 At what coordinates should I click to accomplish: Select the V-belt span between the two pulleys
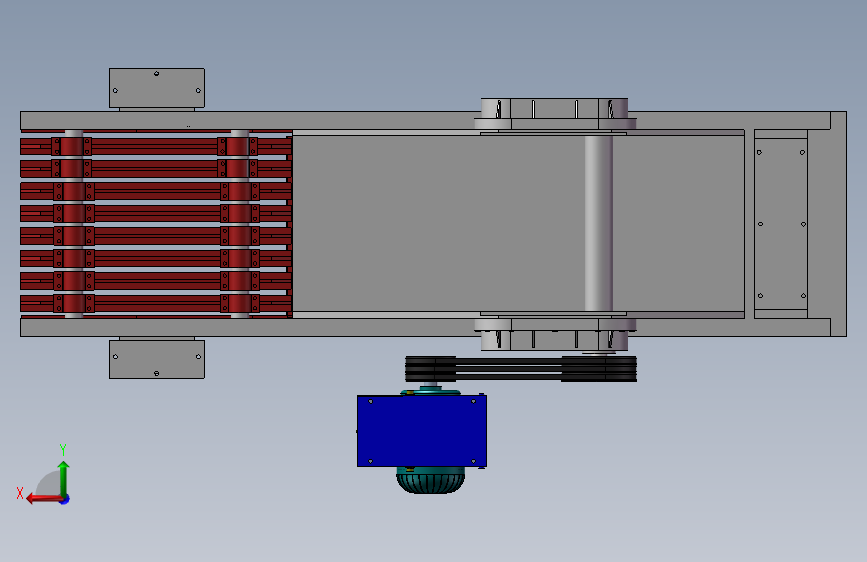click(x=509, y=368)
